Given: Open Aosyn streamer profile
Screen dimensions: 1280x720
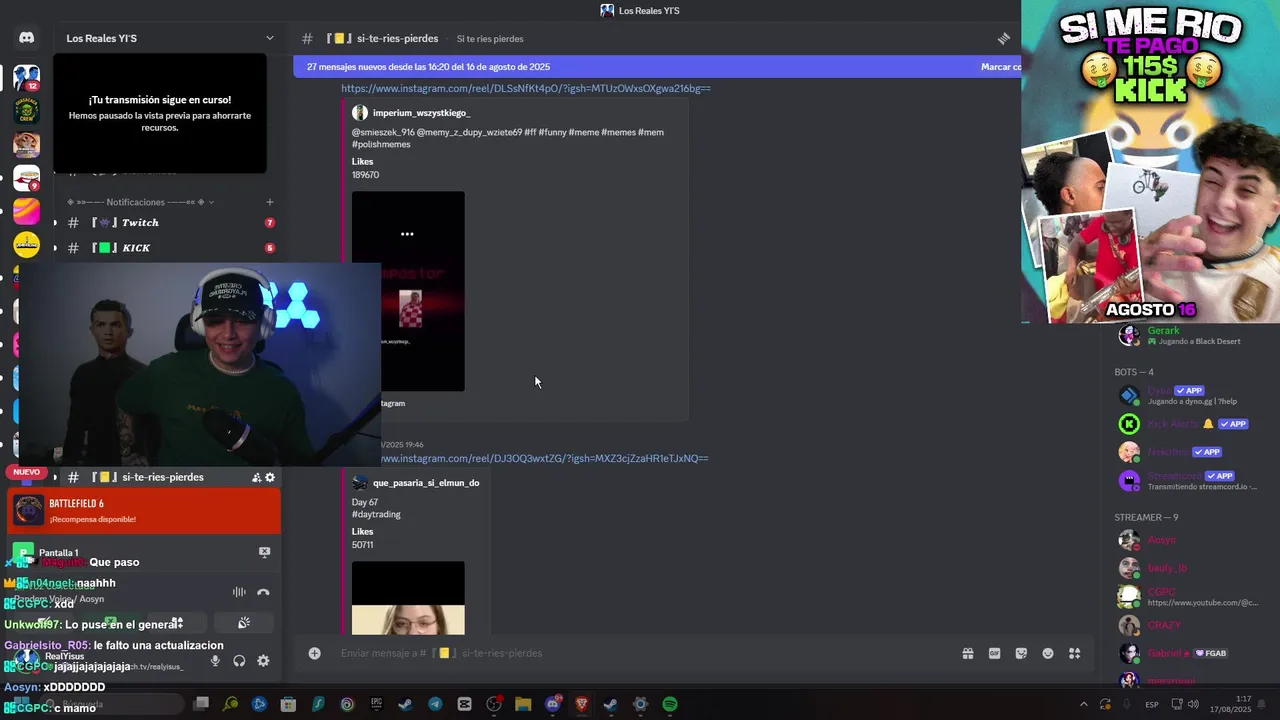Looking at the screenshot, I should [1161, 540].
